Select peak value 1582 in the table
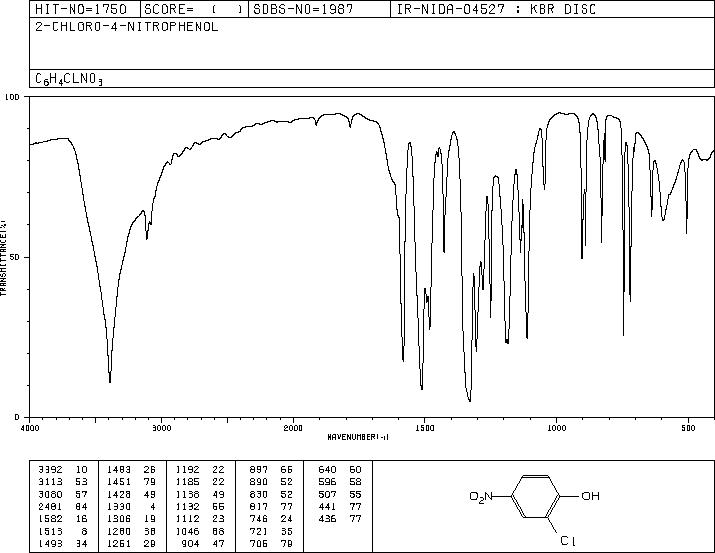This screenshot has height=553, width=715. click(51, 519)
